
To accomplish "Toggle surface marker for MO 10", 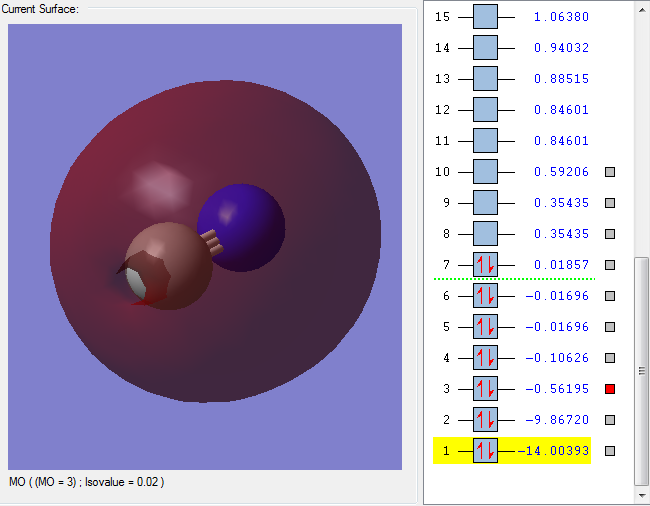I will (x=610, y=172).
